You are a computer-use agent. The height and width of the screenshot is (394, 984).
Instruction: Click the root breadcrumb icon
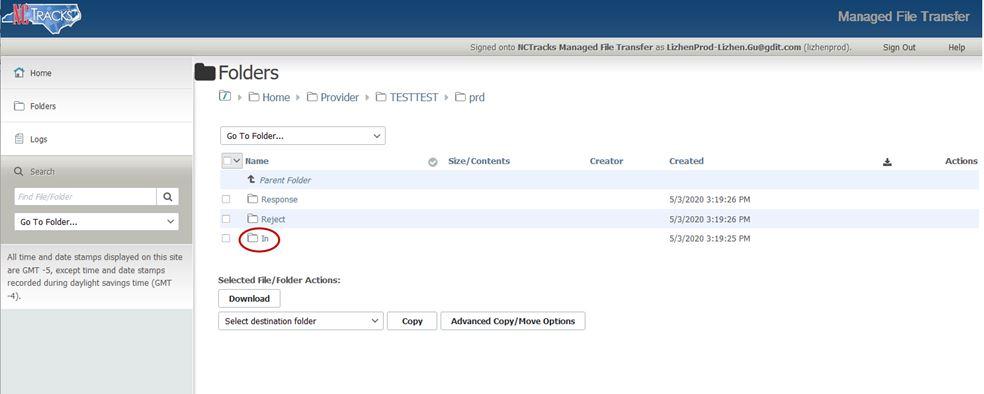coord(225,96)
